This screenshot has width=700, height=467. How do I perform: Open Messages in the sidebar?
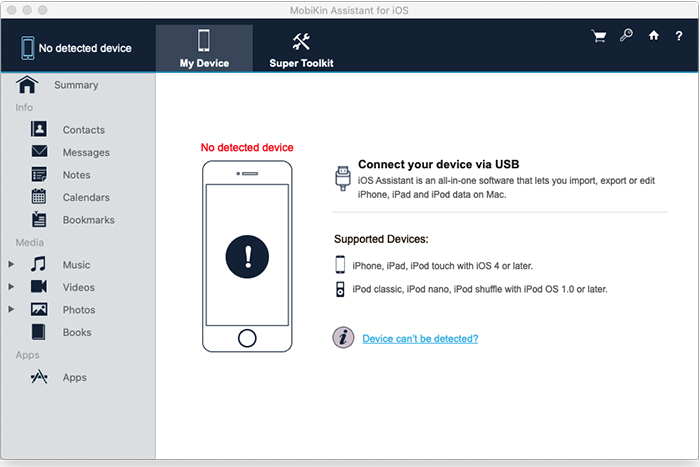pos(86,153)
